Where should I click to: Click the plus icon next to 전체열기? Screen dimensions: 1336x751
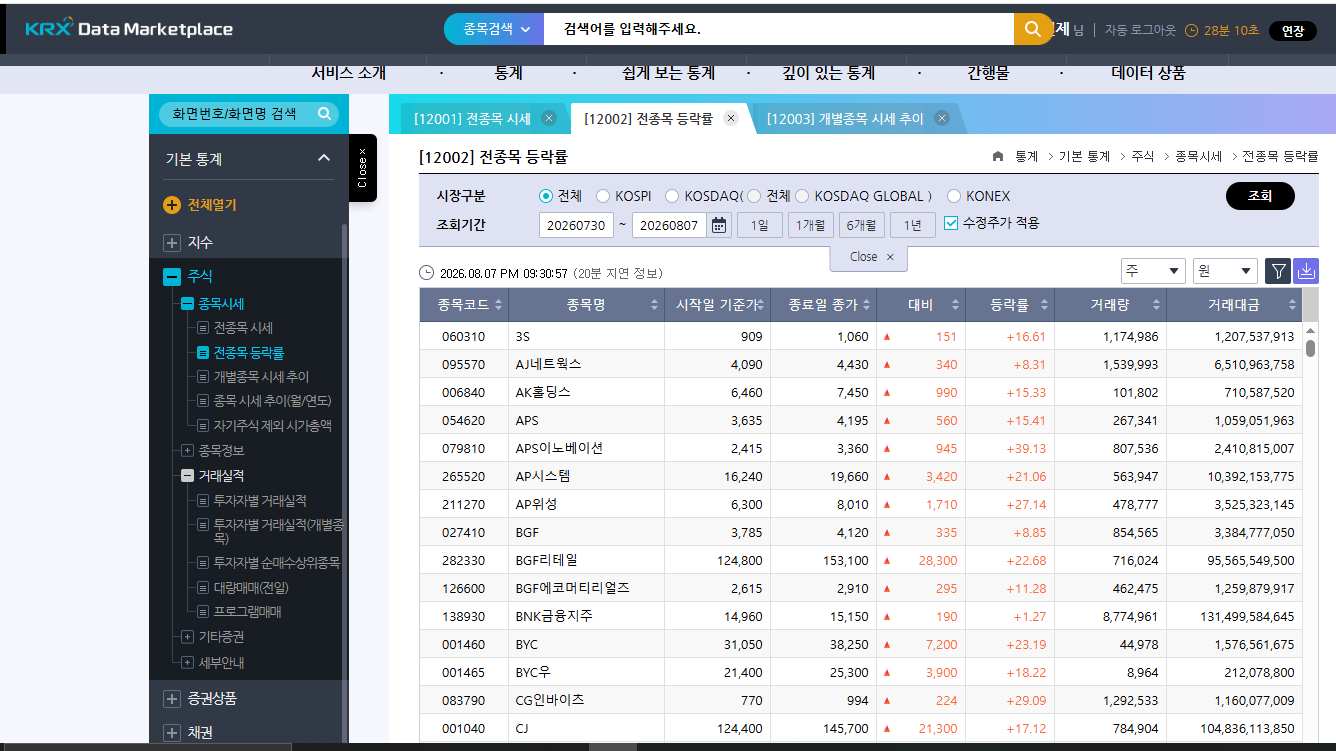click(x=172, y=205)
